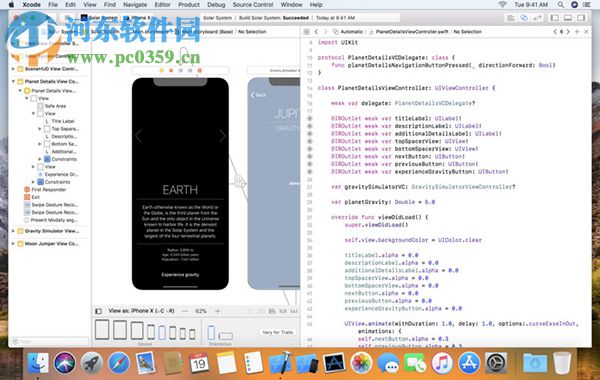Image resolution: width=600 pixels, height=380 pixels.
Task: Toggle the navigator panel visibility
Action: tap(554, 18)
